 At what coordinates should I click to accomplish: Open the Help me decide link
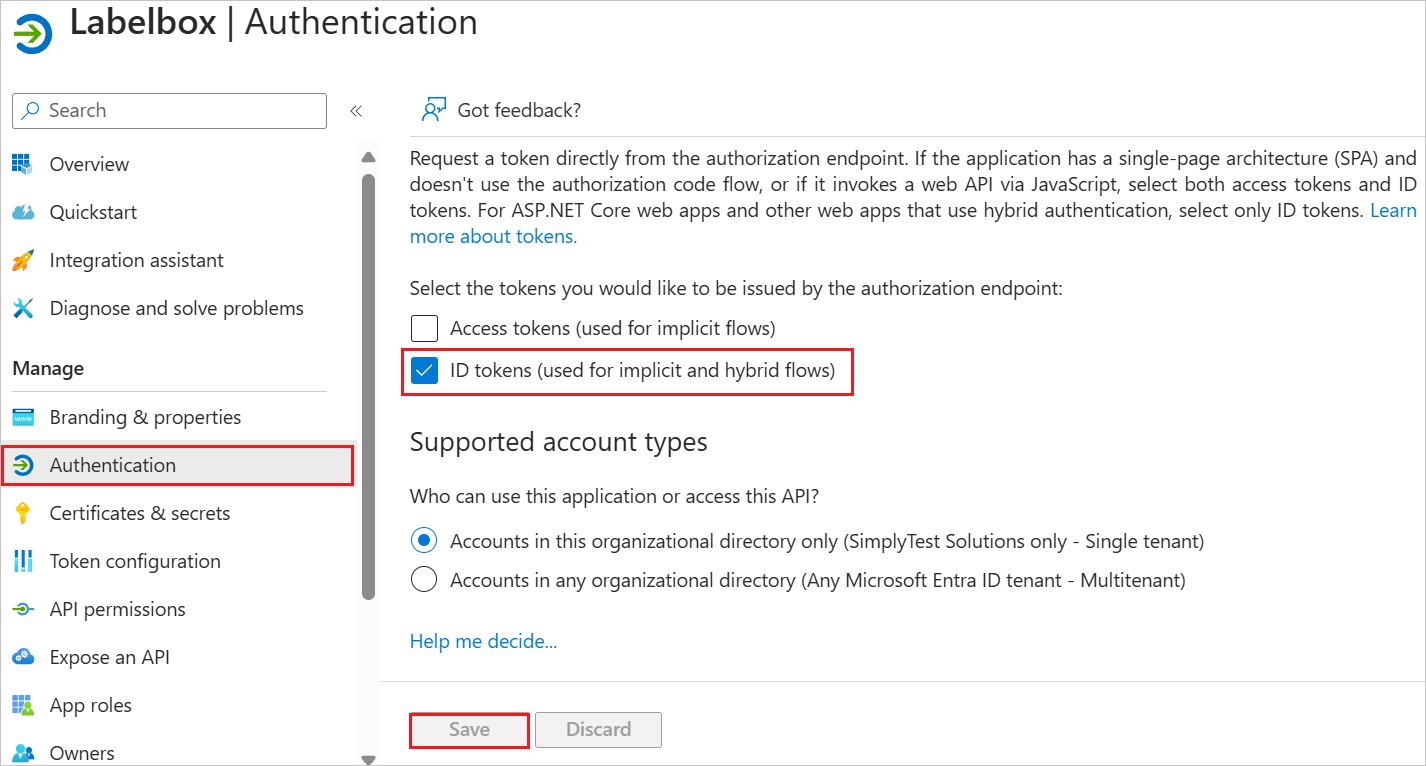tap(484, 641)
